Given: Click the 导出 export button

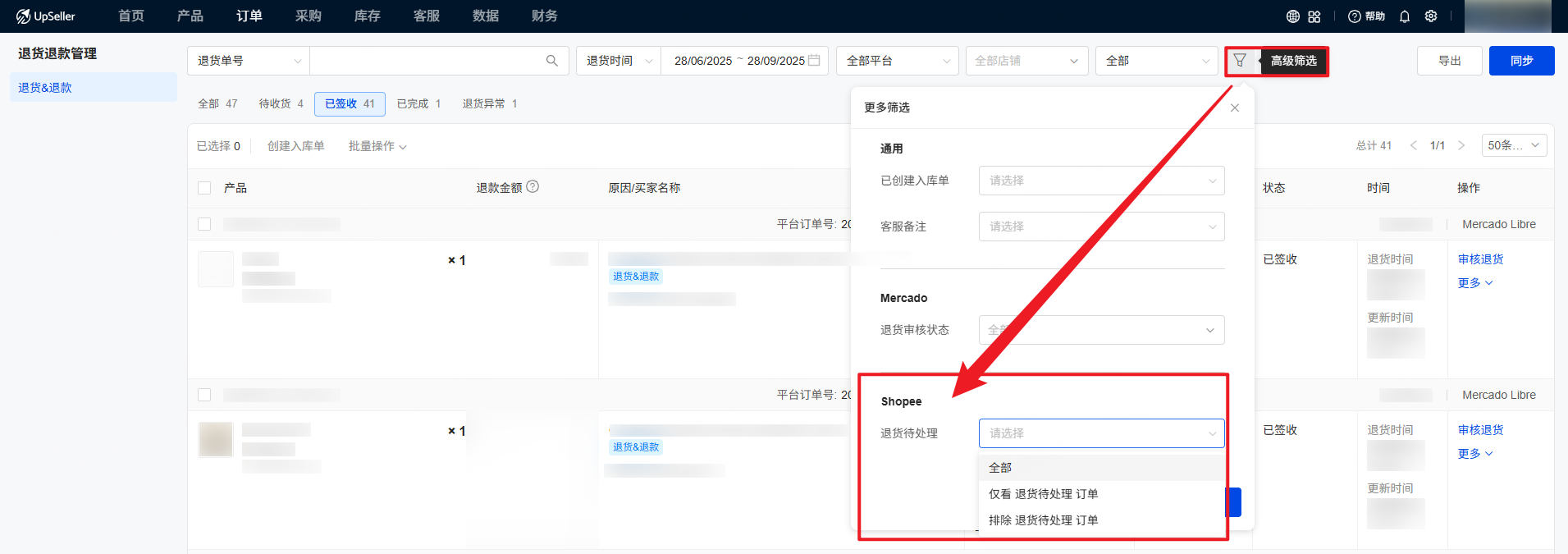Looking at the screenshot, I should coord(1449,61).
